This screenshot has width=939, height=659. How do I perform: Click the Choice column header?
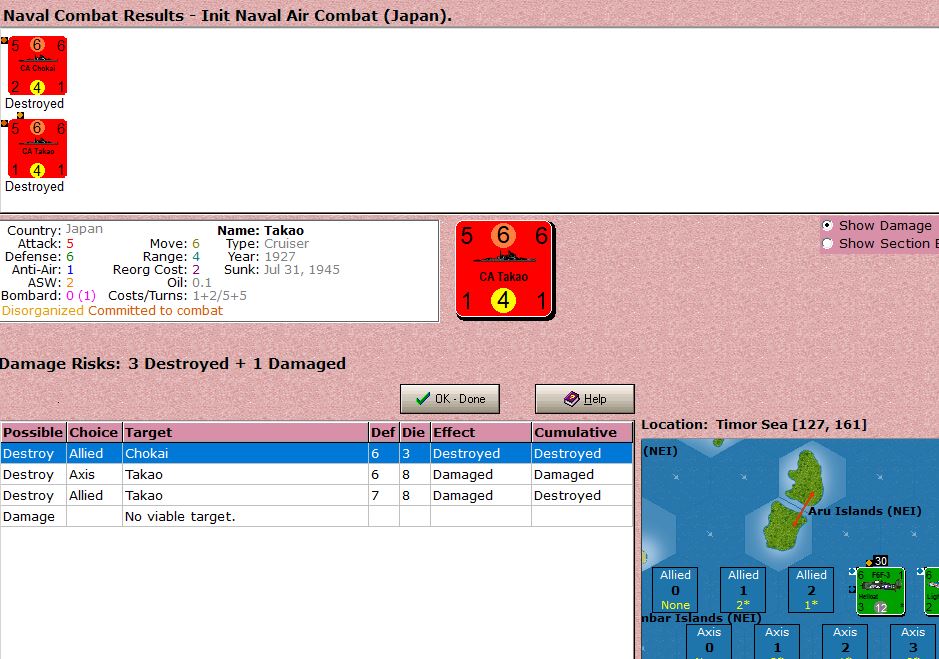pyautogui.click(x=94, y=433)
